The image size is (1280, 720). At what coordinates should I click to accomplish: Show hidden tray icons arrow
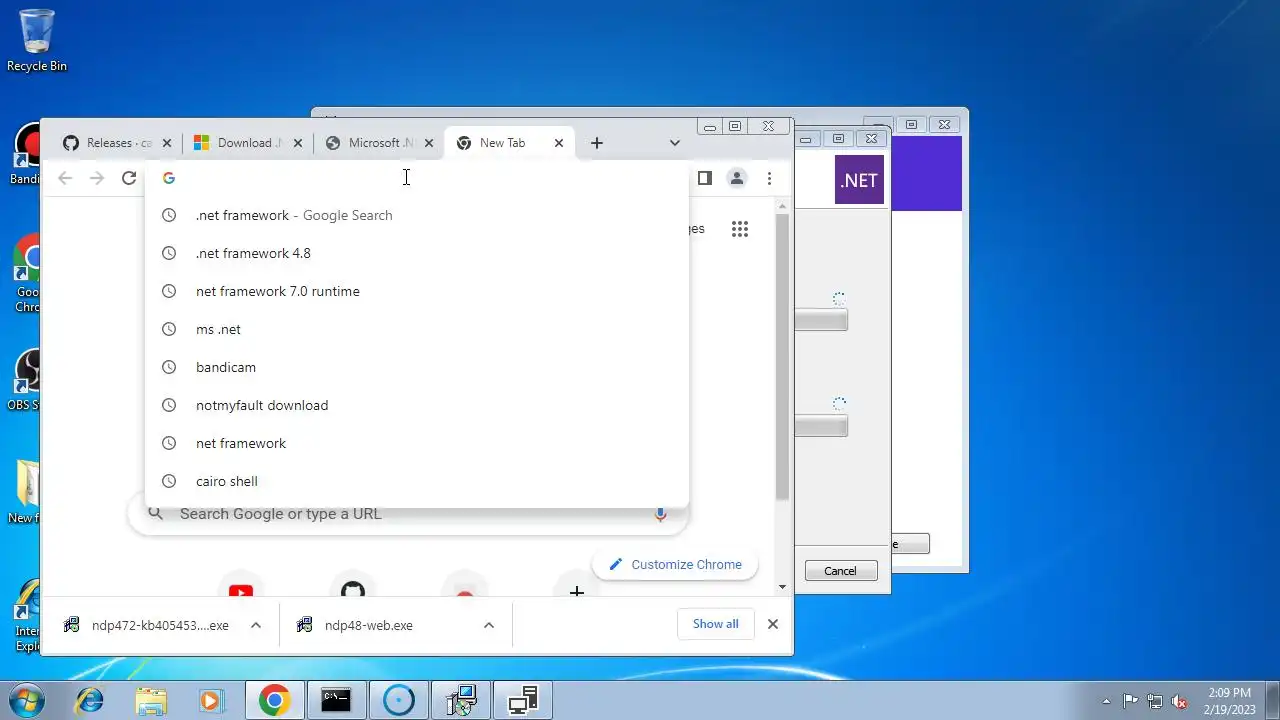pyautogui.click(x=1106, y=701)
